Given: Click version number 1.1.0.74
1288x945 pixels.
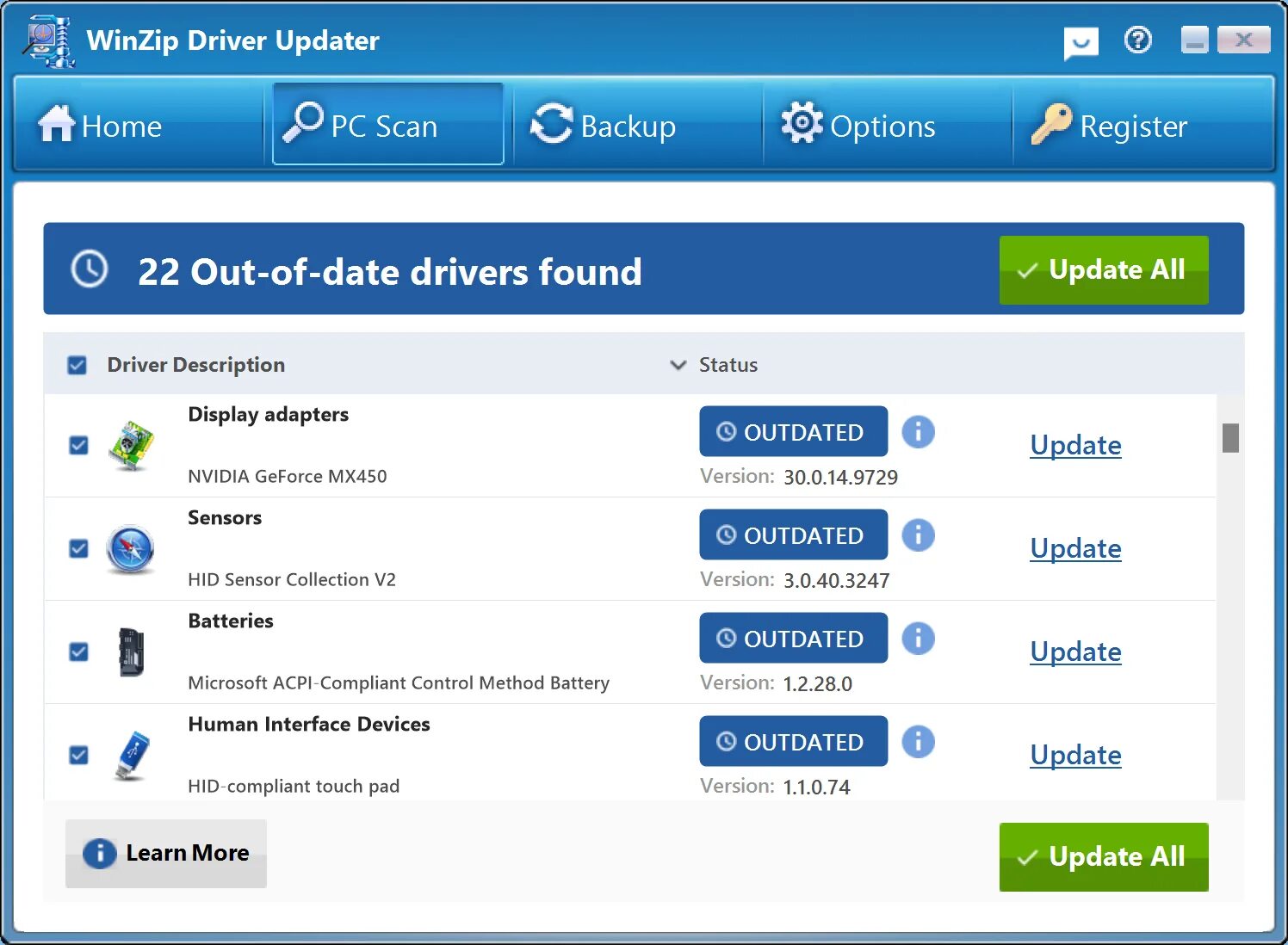Looking at the screenshot, I should point(816,787).
